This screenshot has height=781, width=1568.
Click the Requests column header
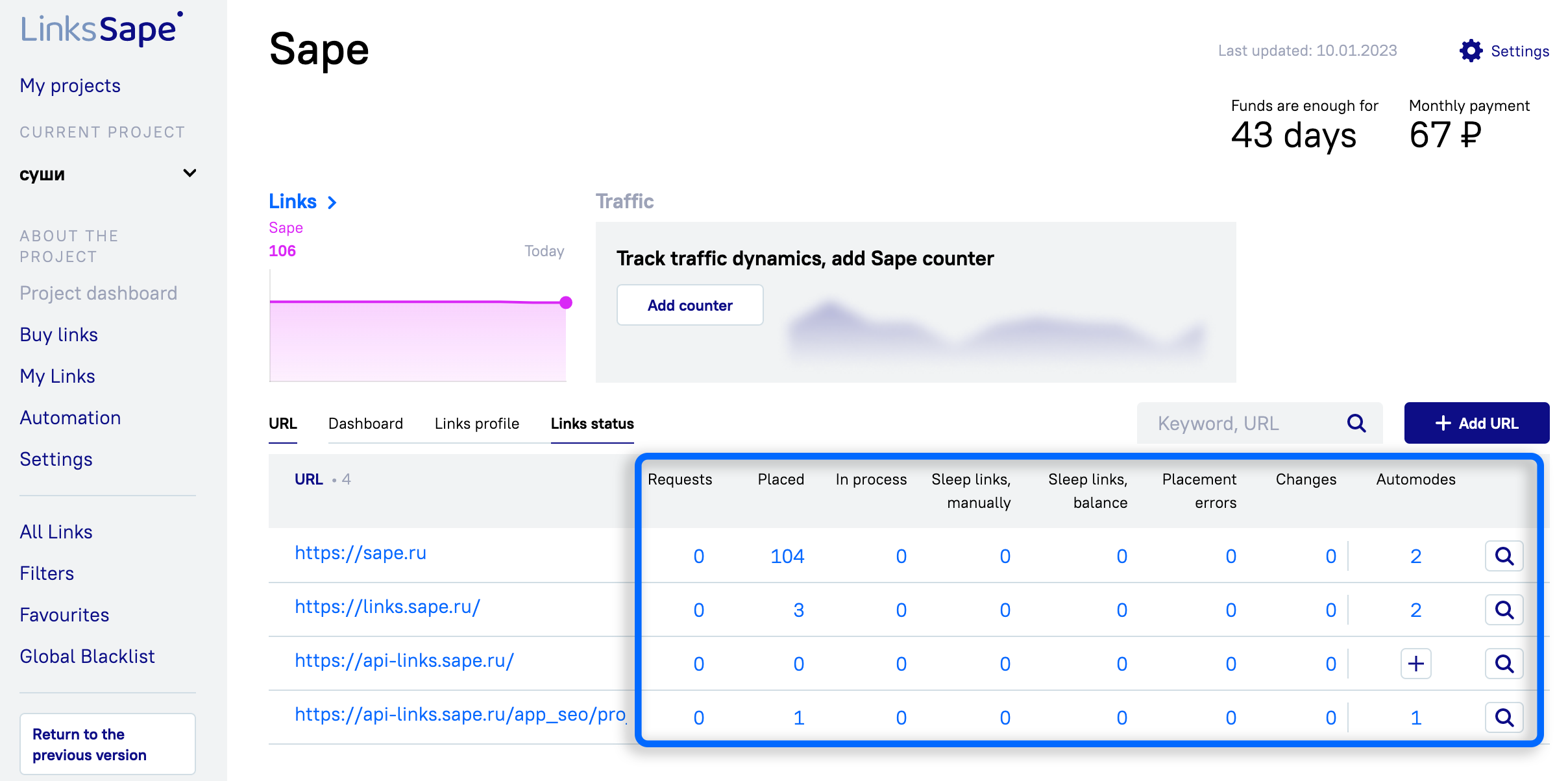(x=680, y=479)
